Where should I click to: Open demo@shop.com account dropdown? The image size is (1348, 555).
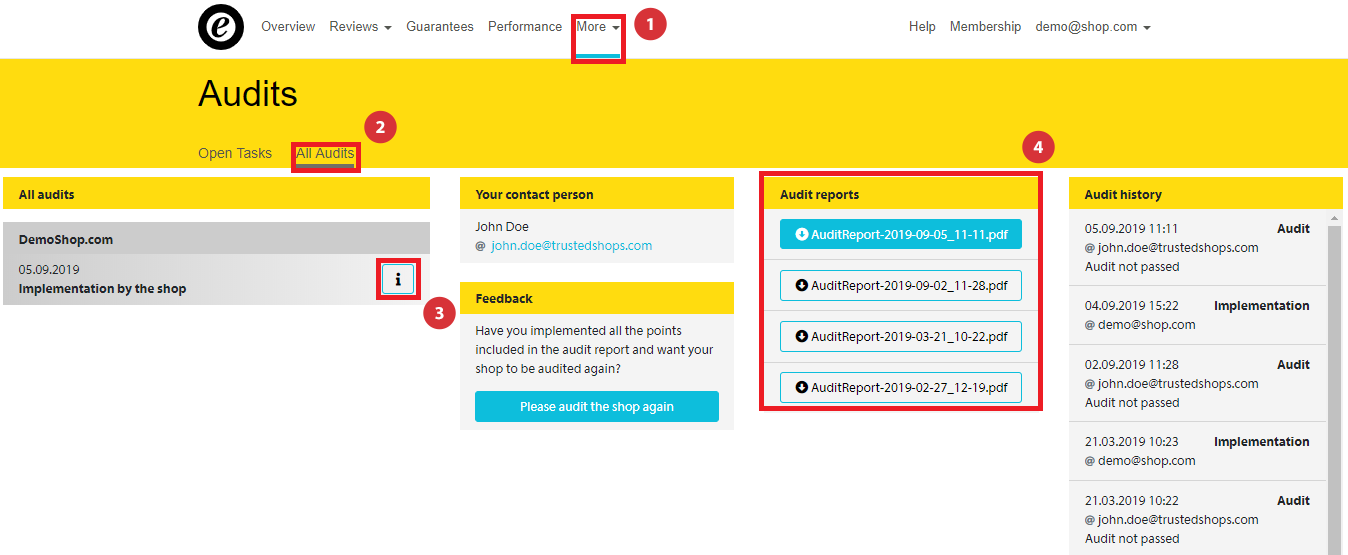(x=1093, y=27)
